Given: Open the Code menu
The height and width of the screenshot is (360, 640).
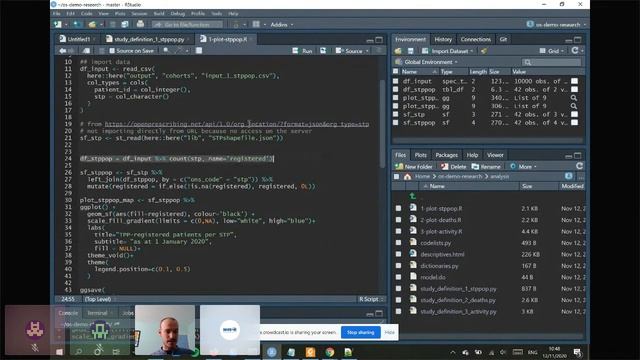Looking at the screenshot, I should pos(87,13).
